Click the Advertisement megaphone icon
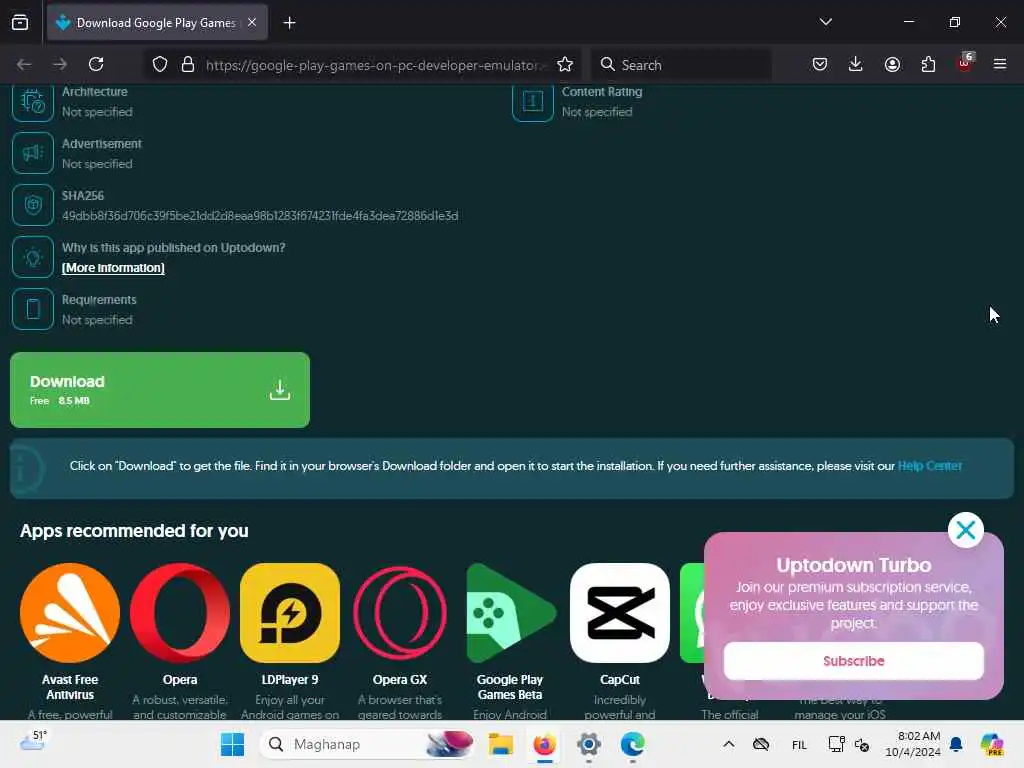Screen dimensions: 1024x768 (x=33, y=153)
